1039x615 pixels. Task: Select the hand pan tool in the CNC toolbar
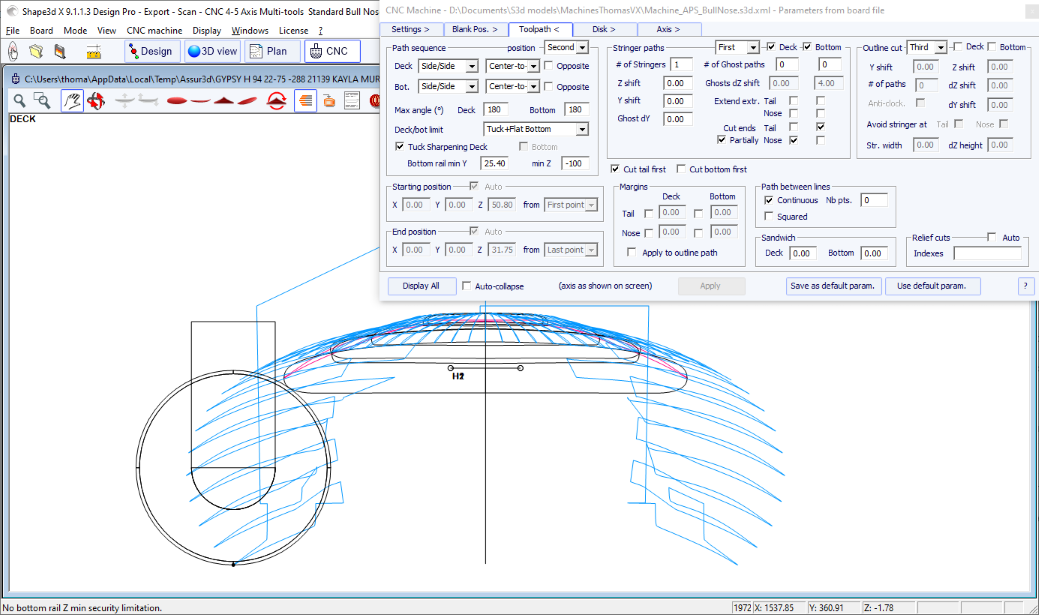(71, 101)
